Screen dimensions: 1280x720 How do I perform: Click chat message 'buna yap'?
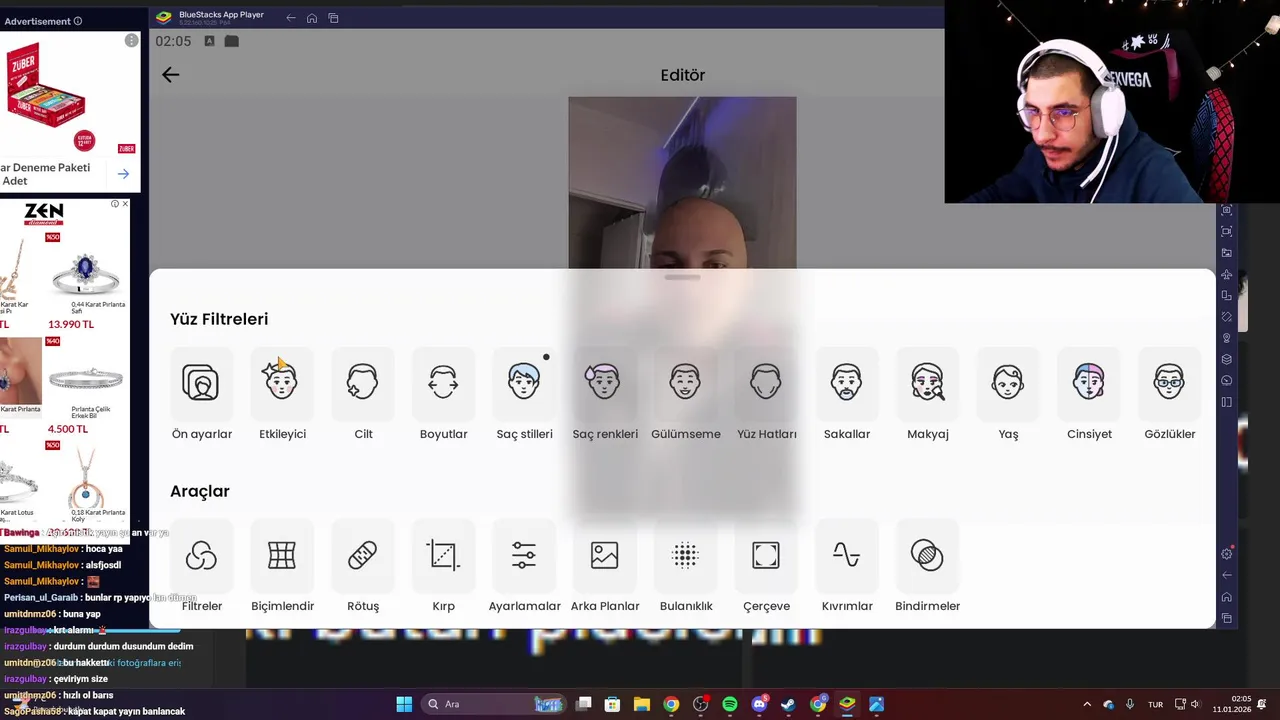81,614
